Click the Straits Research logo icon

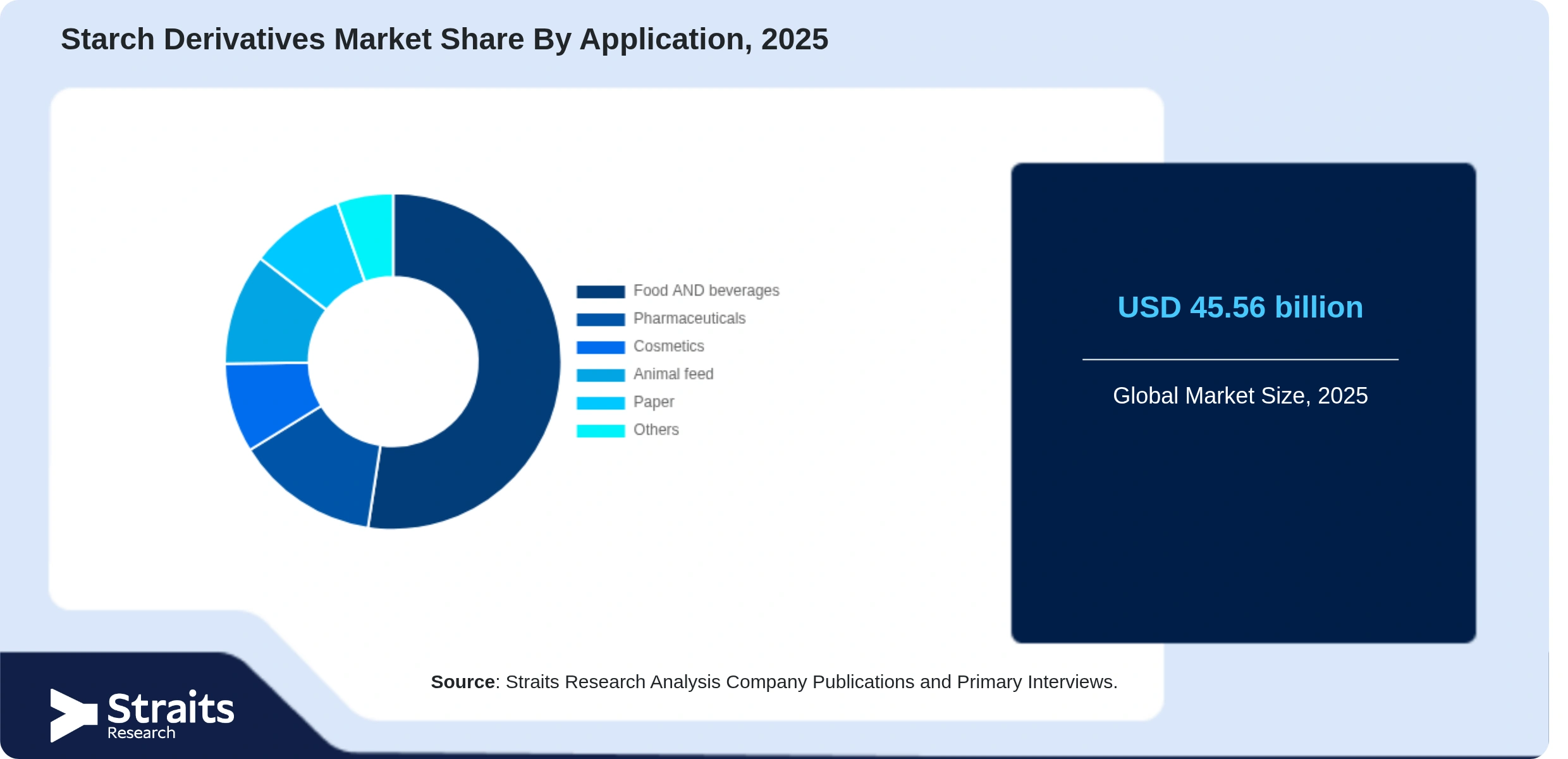coord(73,715)
